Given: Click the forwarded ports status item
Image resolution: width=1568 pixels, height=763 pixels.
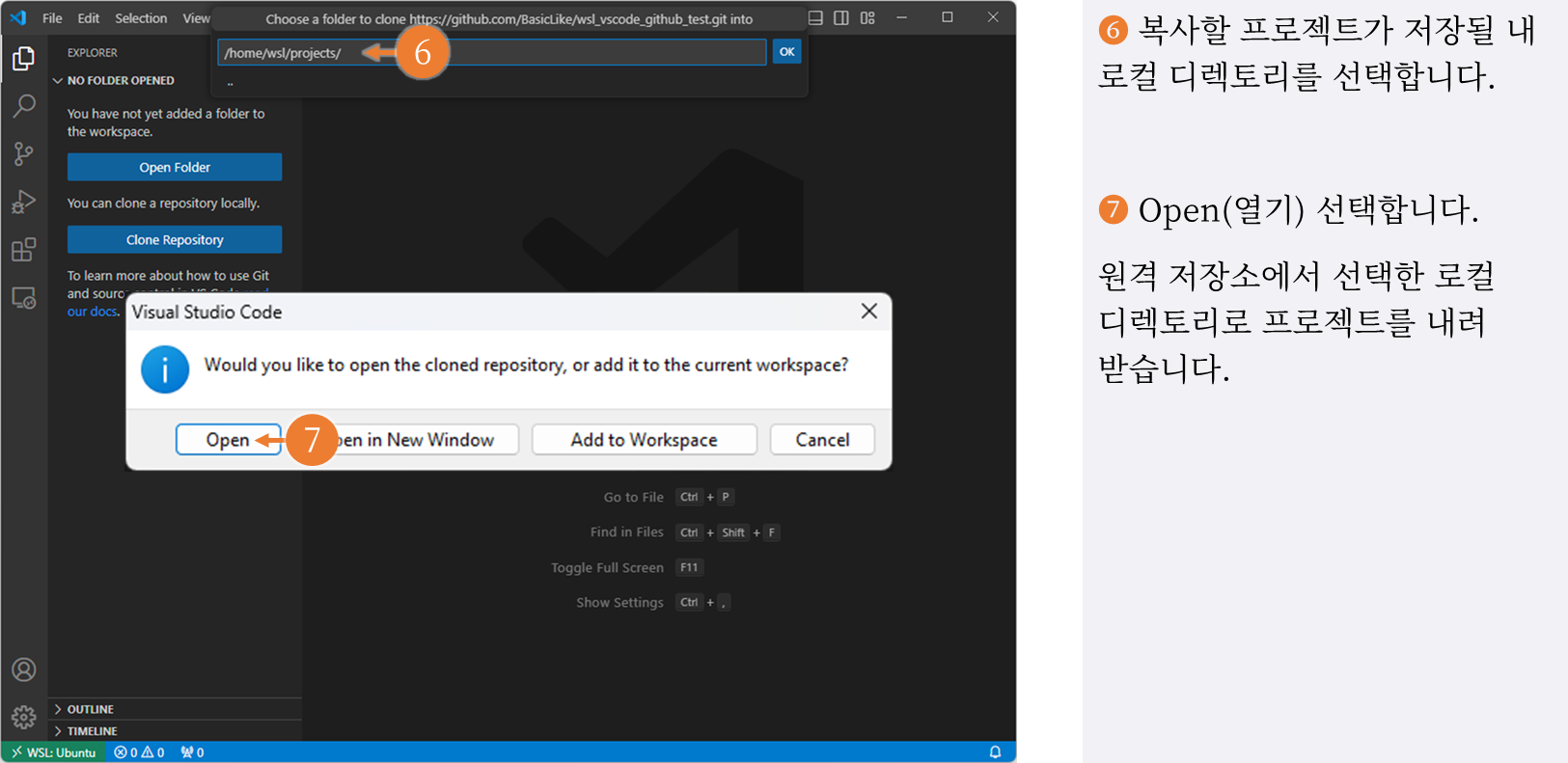Looking at the screenshot, I should [x=192, y=752].
